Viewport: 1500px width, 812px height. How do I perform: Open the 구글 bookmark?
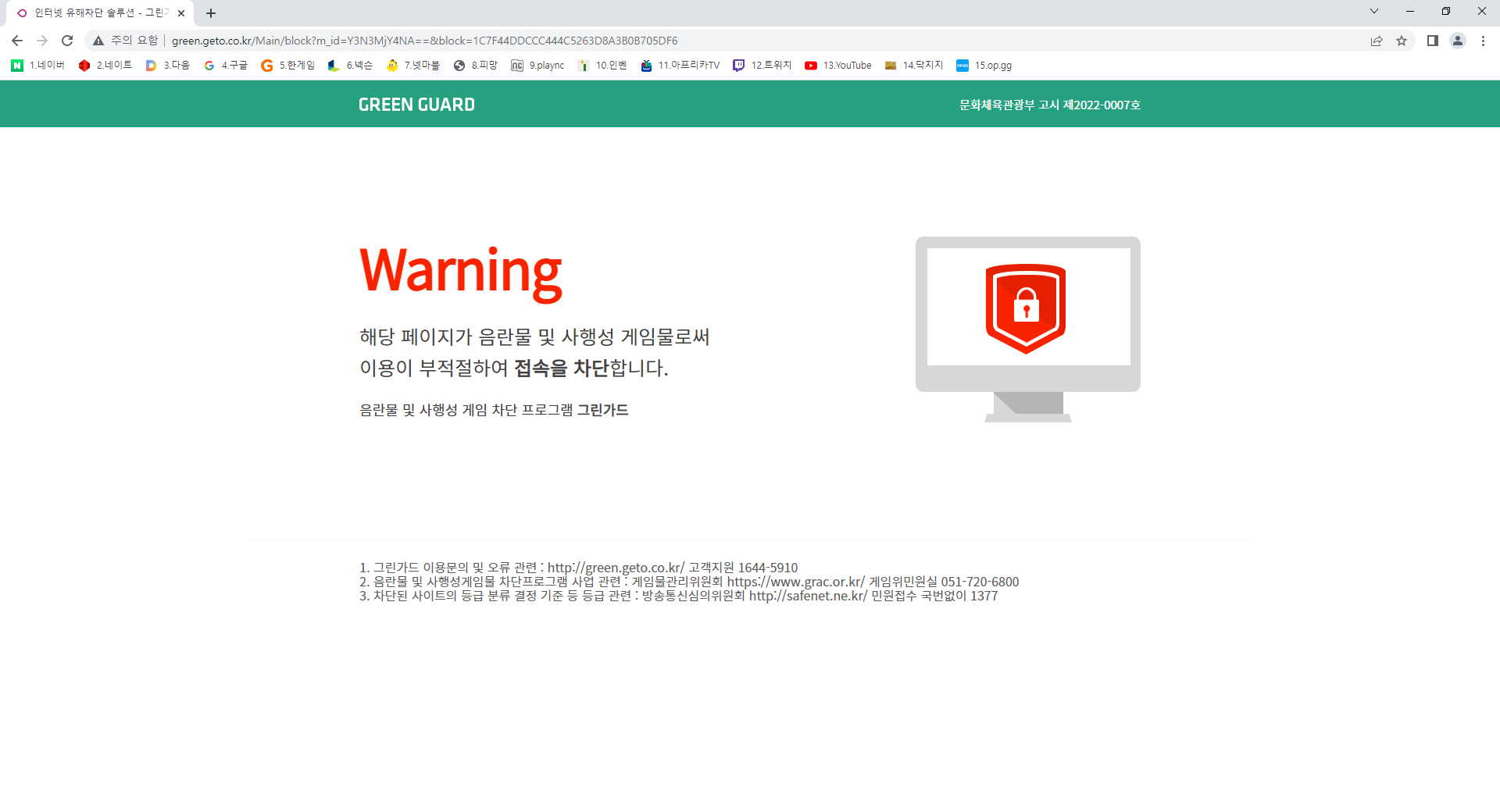(230, 66)
